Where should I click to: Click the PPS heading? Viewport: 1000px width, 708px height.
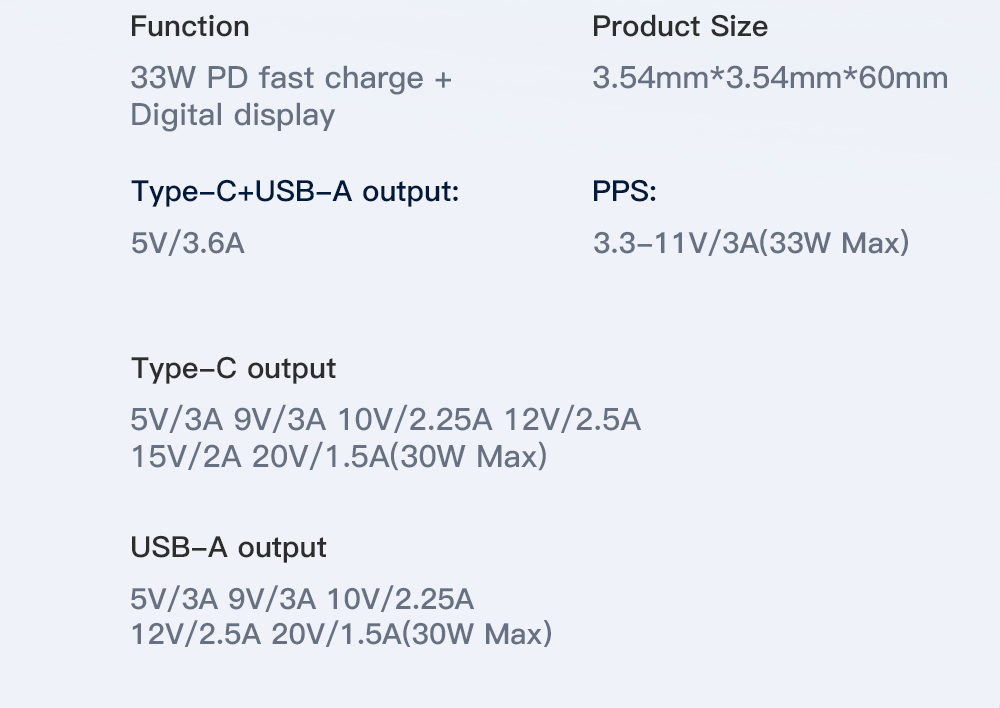point(624,191)
